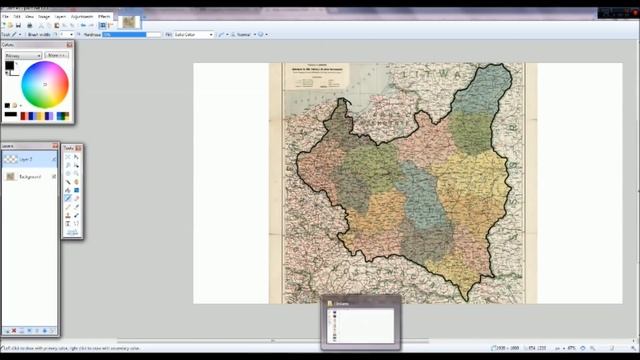Open the Effects menu
This screenshot has height=360, width=640.
click(x=104, y=17)
